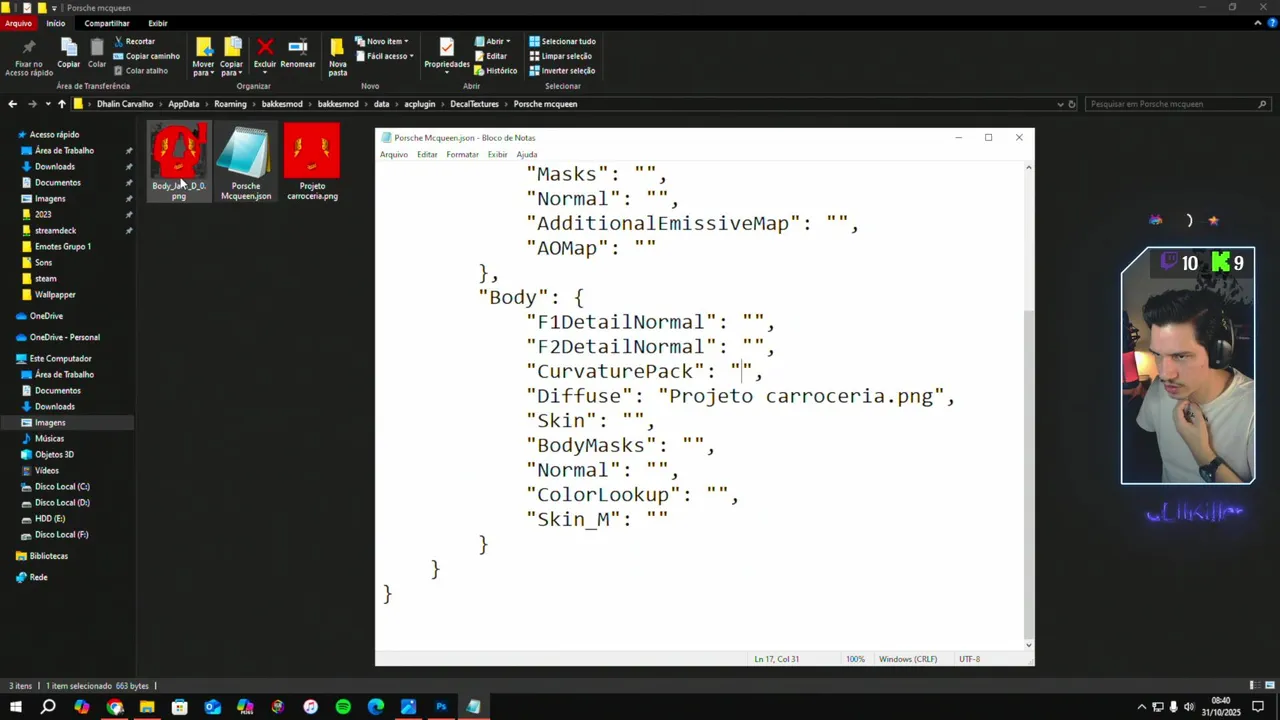Open the Abrir dropdown in ribbon
1280x720 pixels.
(x=493, y=41)
